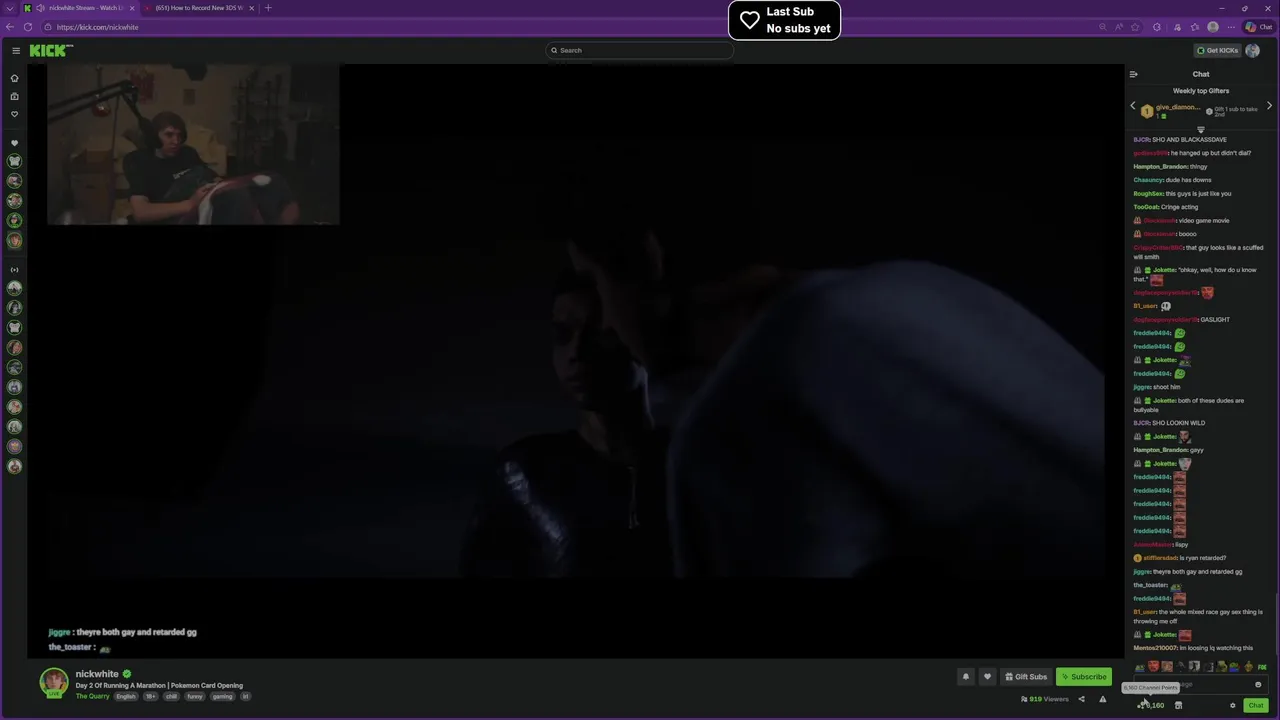Screen dimensions: 1280x720
Task: Click the chat message input field
Action: point(1200,685)
